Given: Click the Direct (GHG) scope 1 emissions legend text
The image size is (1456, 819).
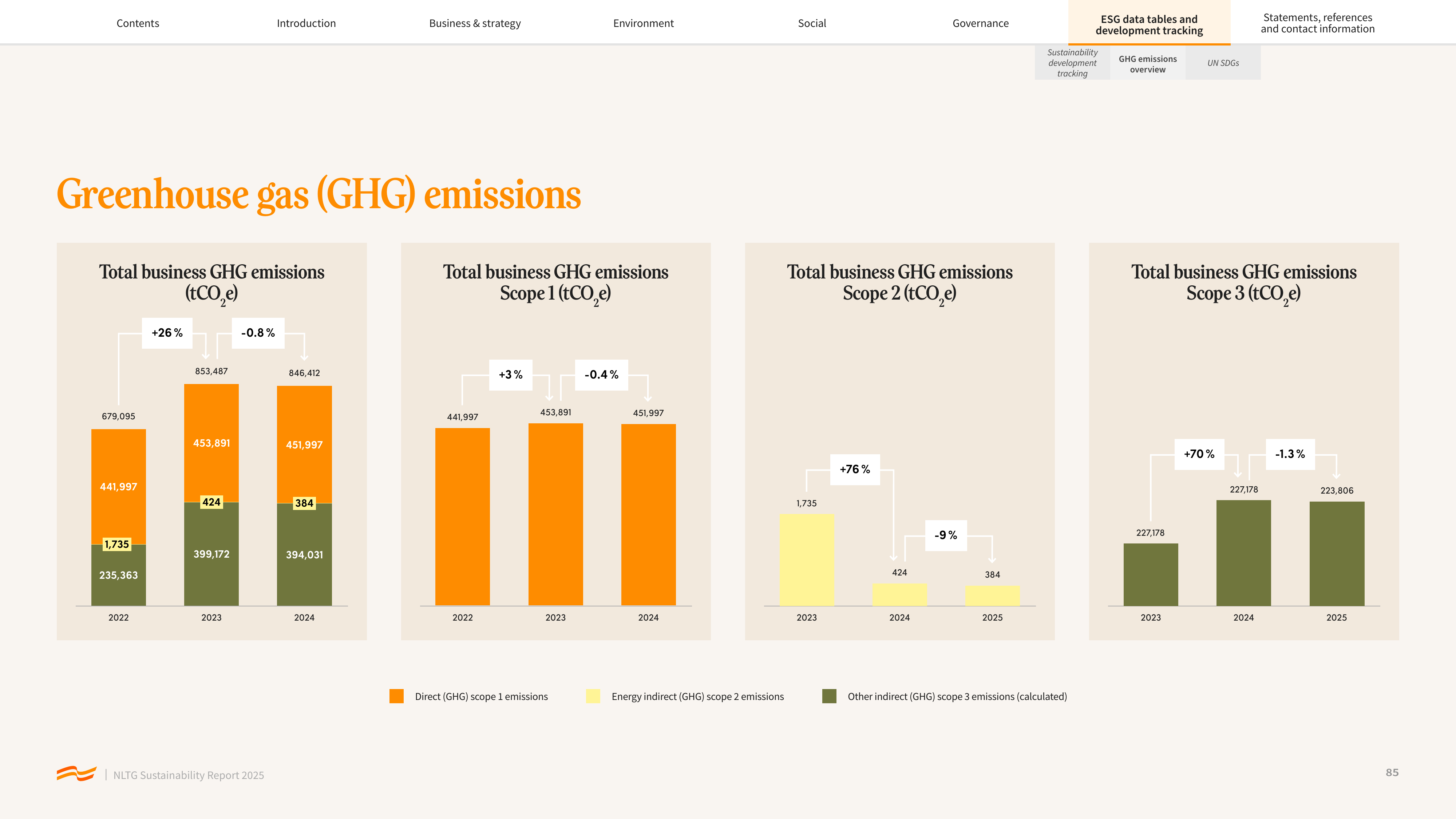Looking at the screenshot, I should (x=481, y=696).
